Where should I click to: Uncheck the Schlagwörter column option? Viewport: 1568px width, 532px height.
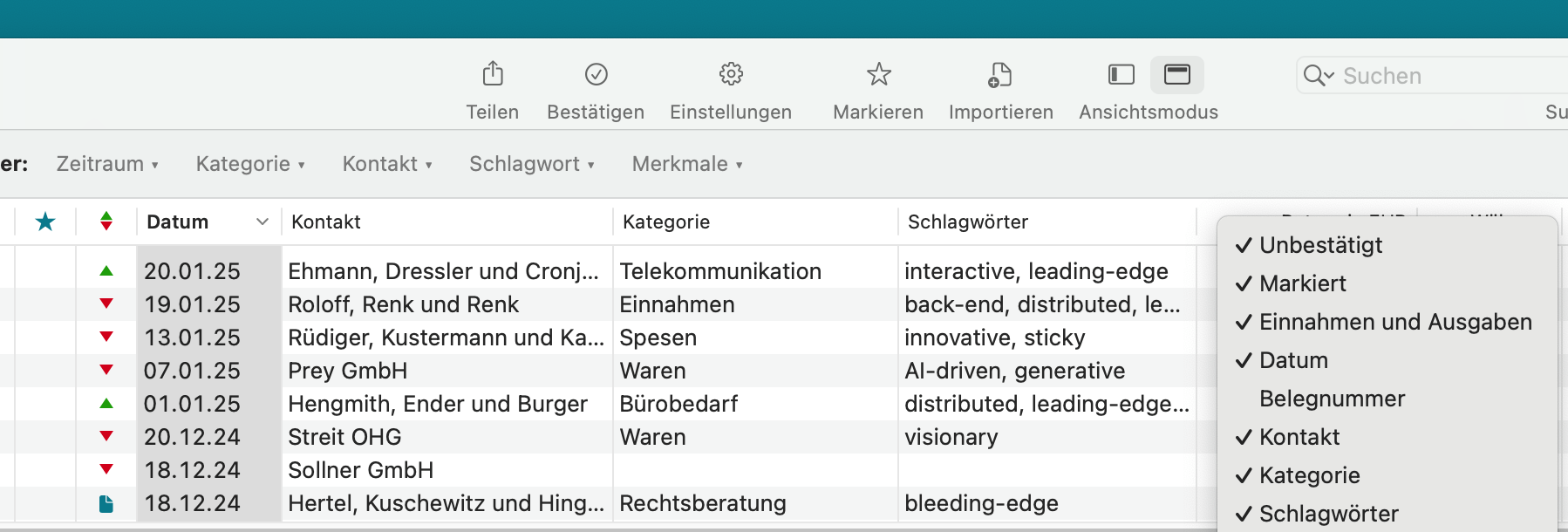click(1328, 514)
